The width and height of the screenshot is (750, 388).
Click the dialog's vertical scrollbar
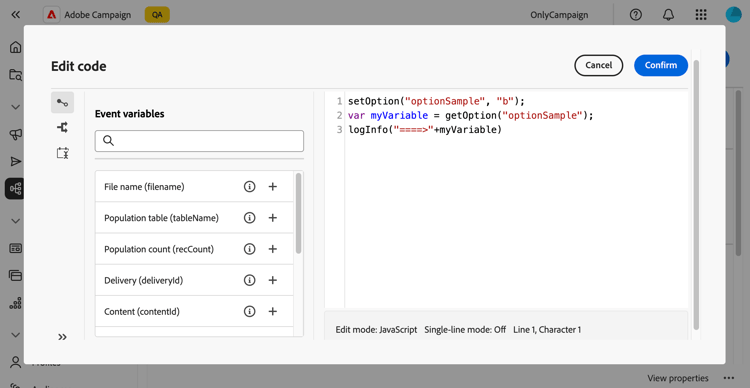pos(696,194)
